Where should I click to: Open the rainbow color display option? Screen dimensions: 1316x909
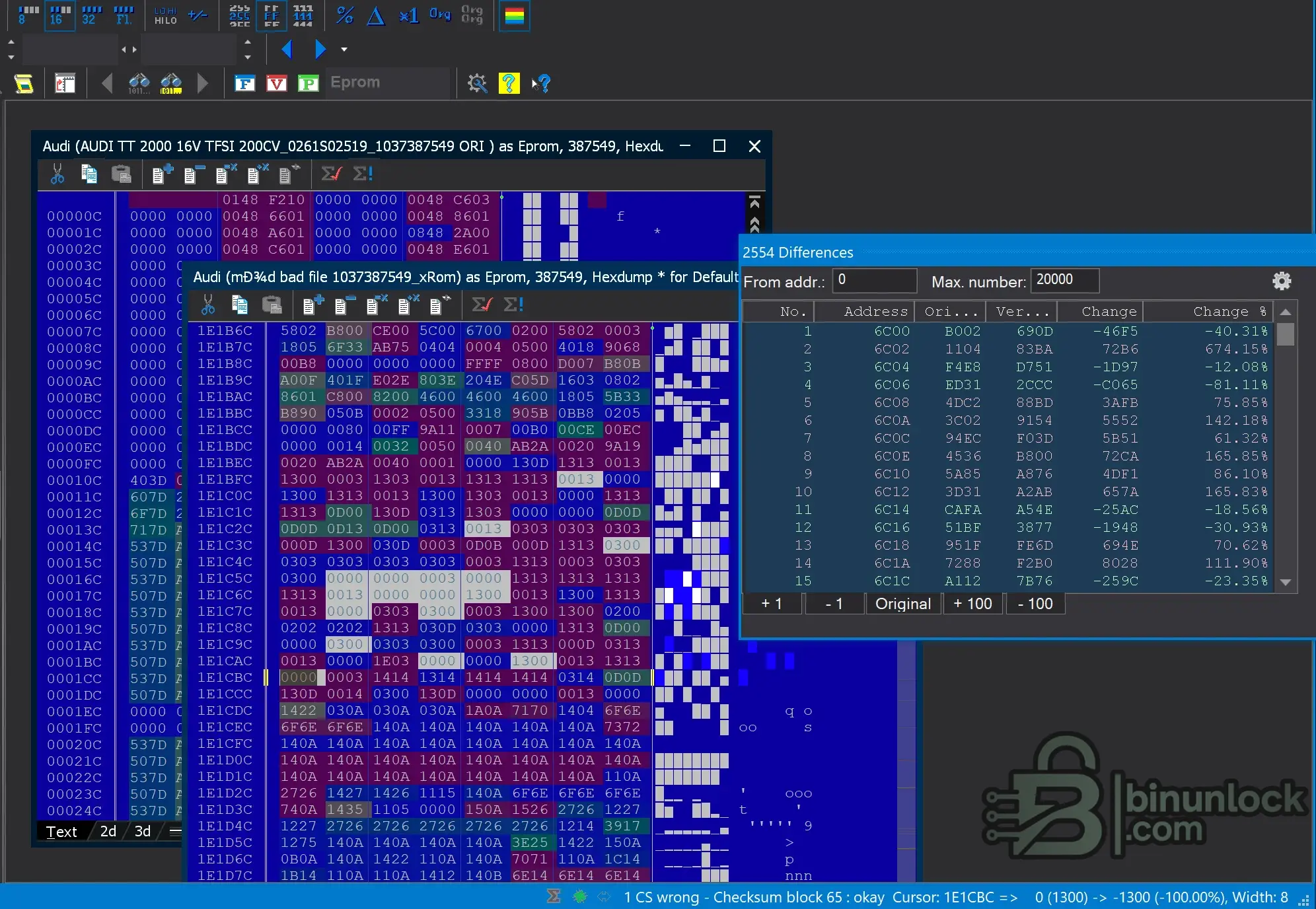(x=515, y=15)
